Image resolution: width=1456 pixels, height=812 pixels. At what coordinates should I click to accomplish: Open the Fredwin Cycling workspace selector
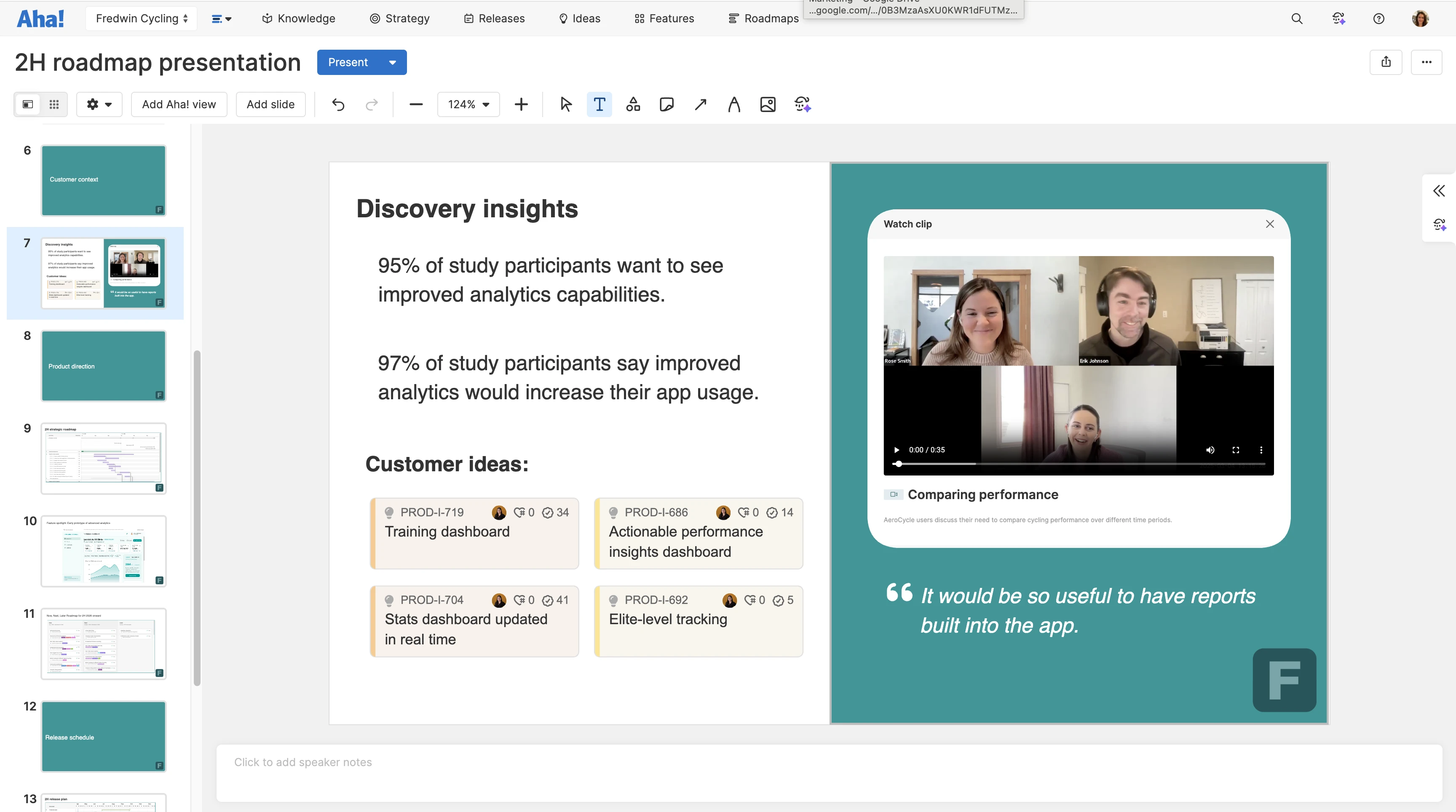(x=141, y=18)
